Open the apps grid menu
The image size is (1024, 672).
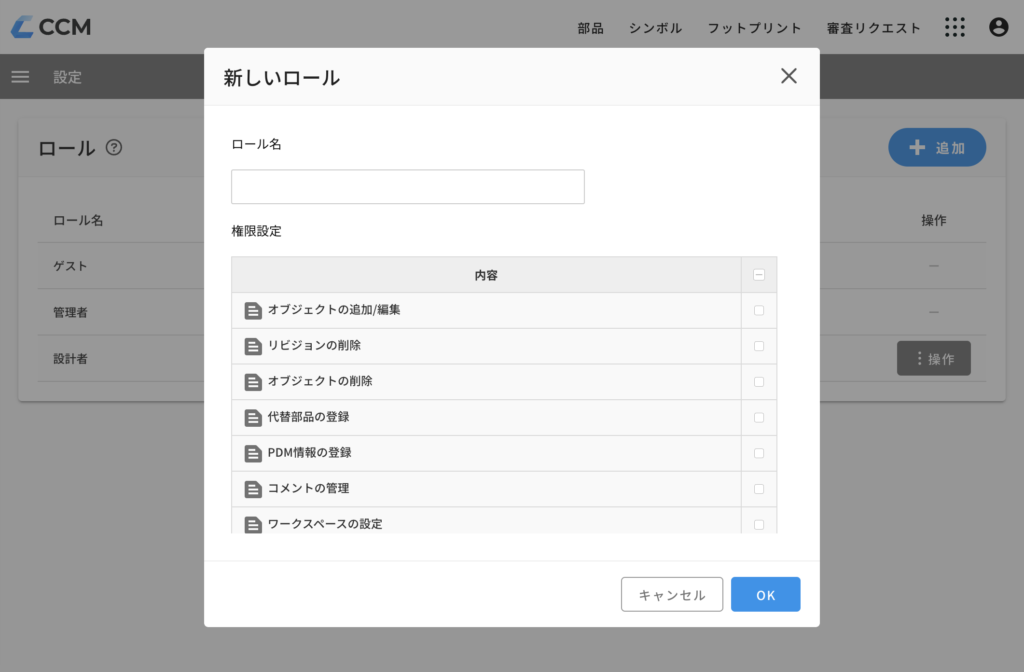tap(955, 27)
